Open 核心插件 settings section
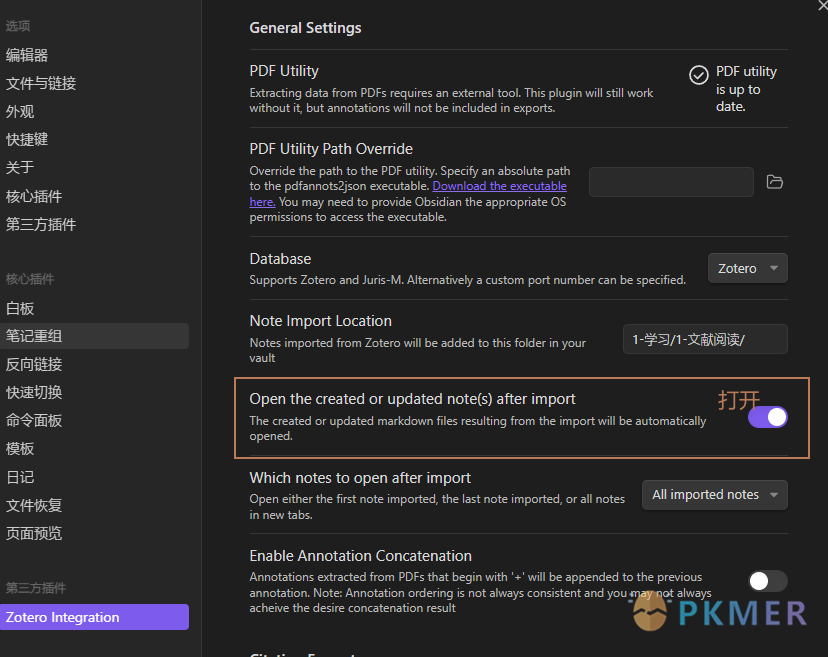The image size is (828, 657). click(x=34, y=196)
